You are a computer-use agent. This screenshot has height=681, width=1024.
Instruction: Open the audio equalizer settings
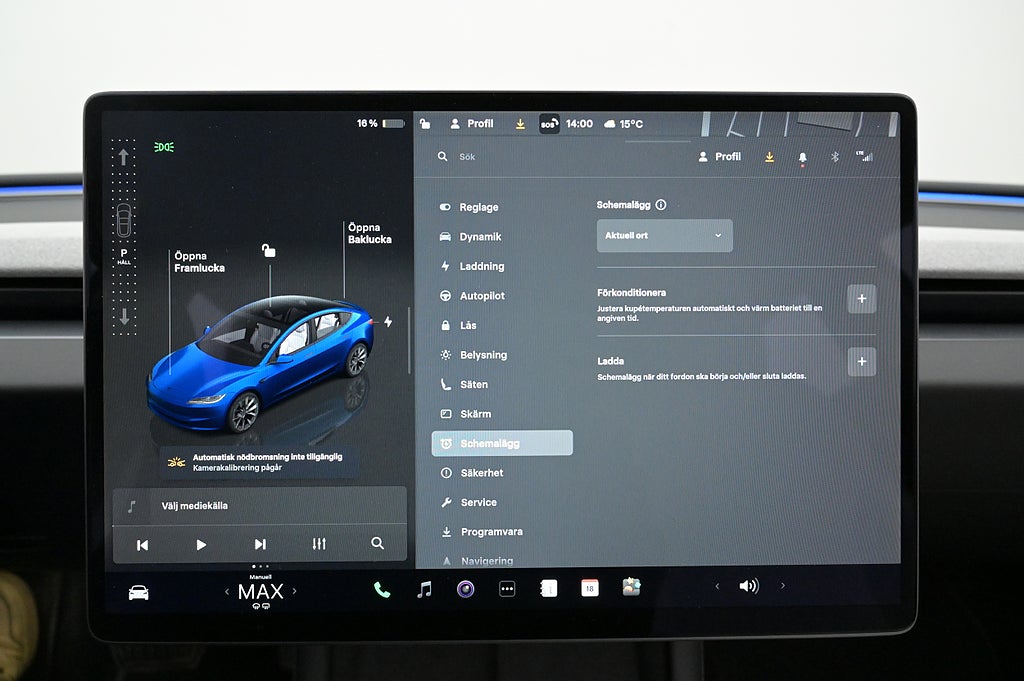(319, 544)
